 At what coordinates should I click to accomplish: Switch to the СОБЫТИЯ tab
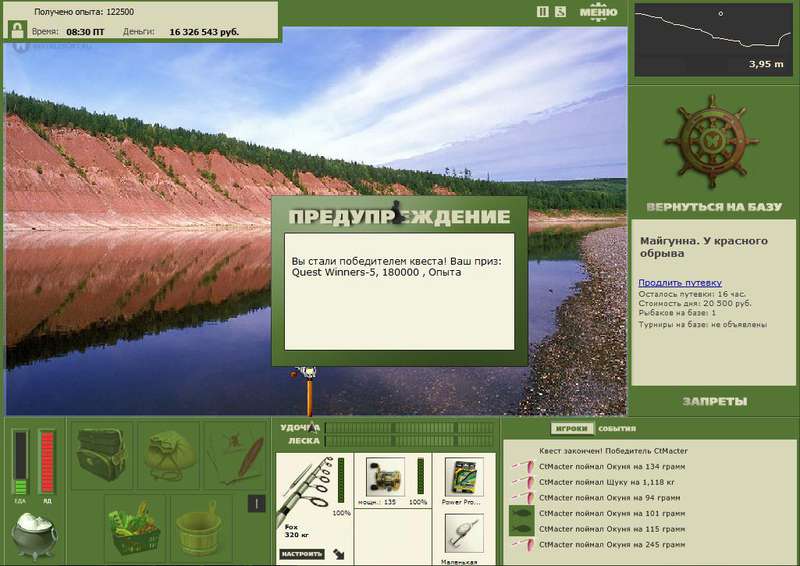[617, 429]
